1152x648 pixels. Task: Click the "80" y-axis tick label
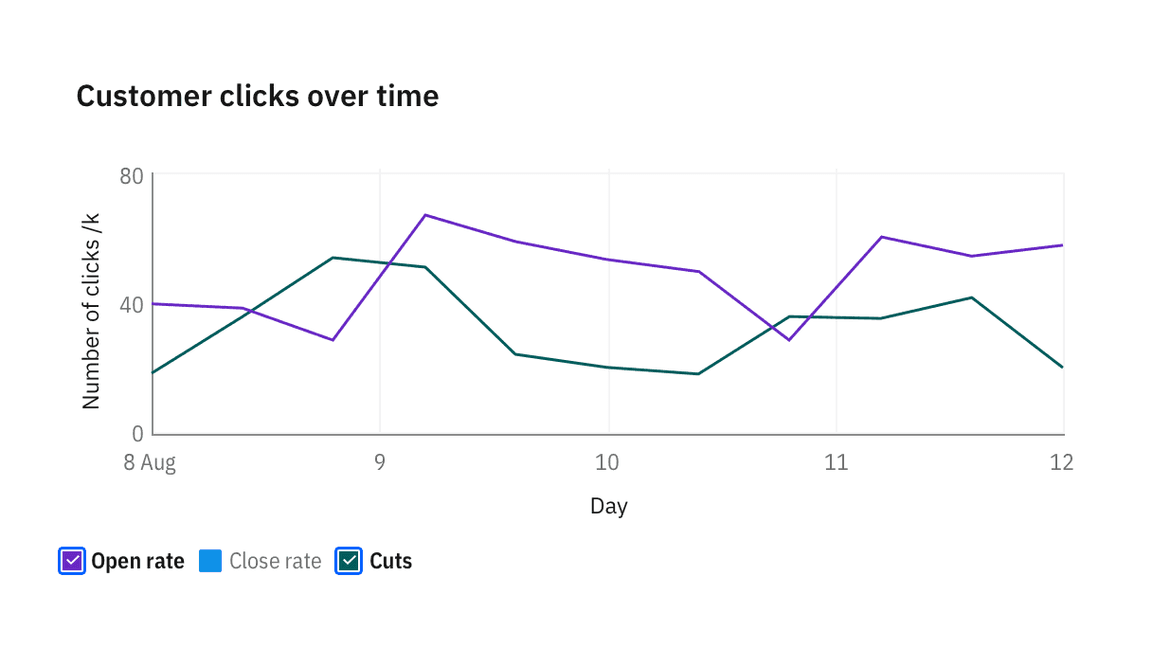[132, 177]
